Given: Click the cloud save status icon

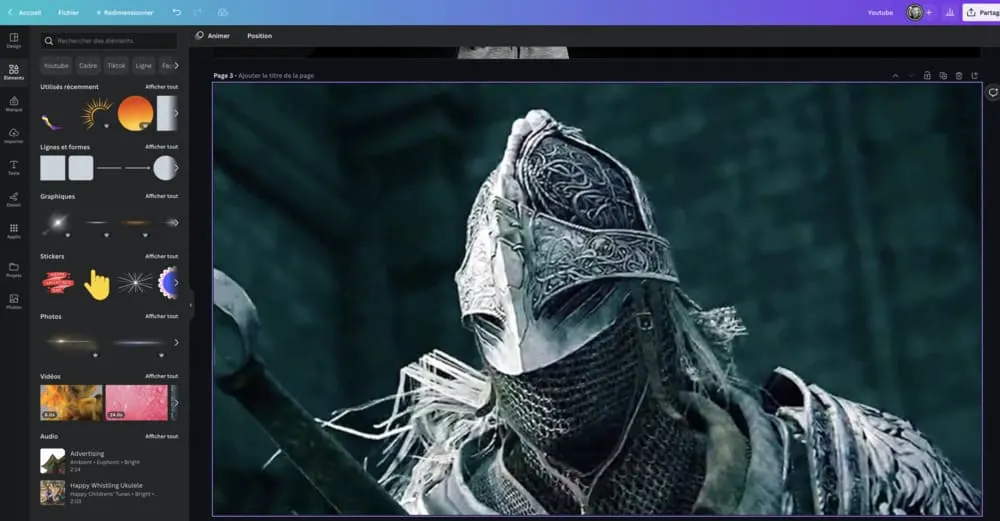Looking at the screenshot, I should [x=223, y=12].
